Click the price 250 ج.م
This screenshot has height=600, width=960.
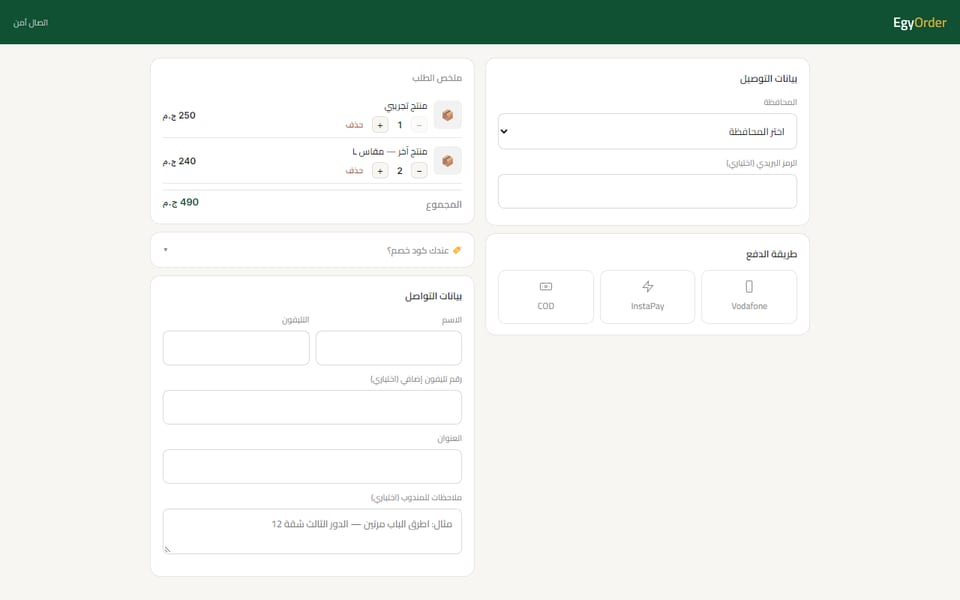coord(179,115)
